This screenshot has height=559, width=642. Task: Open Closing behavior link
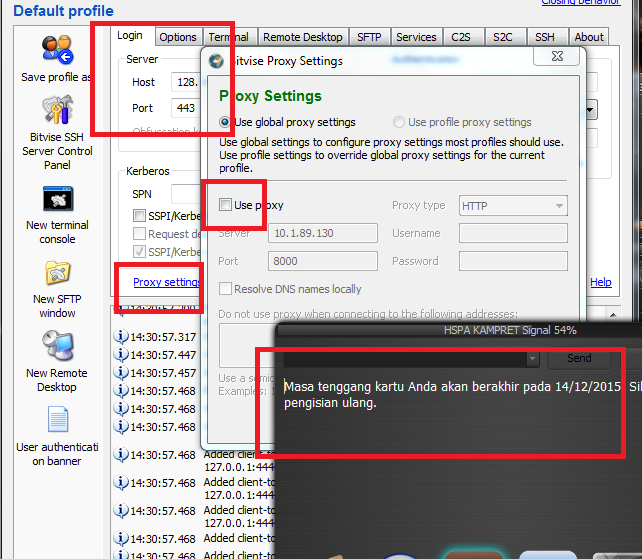coord(581,2)
